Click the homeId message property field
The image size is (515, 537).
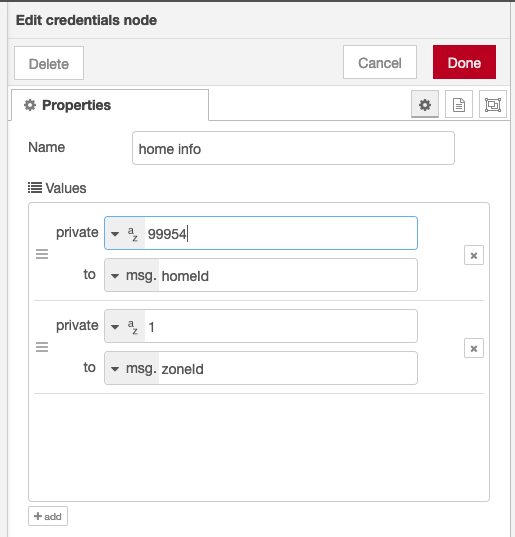288,275
